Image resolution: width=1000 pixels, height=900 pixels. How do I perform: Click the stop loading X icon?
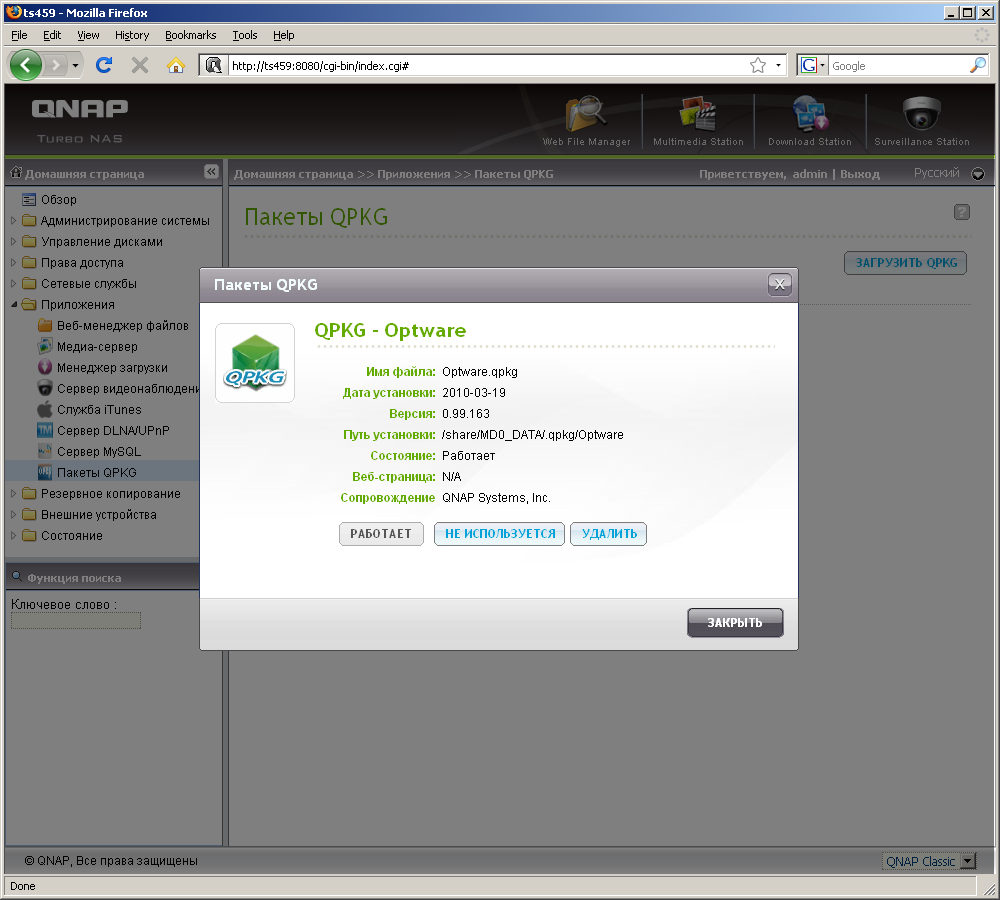point(140,65)
